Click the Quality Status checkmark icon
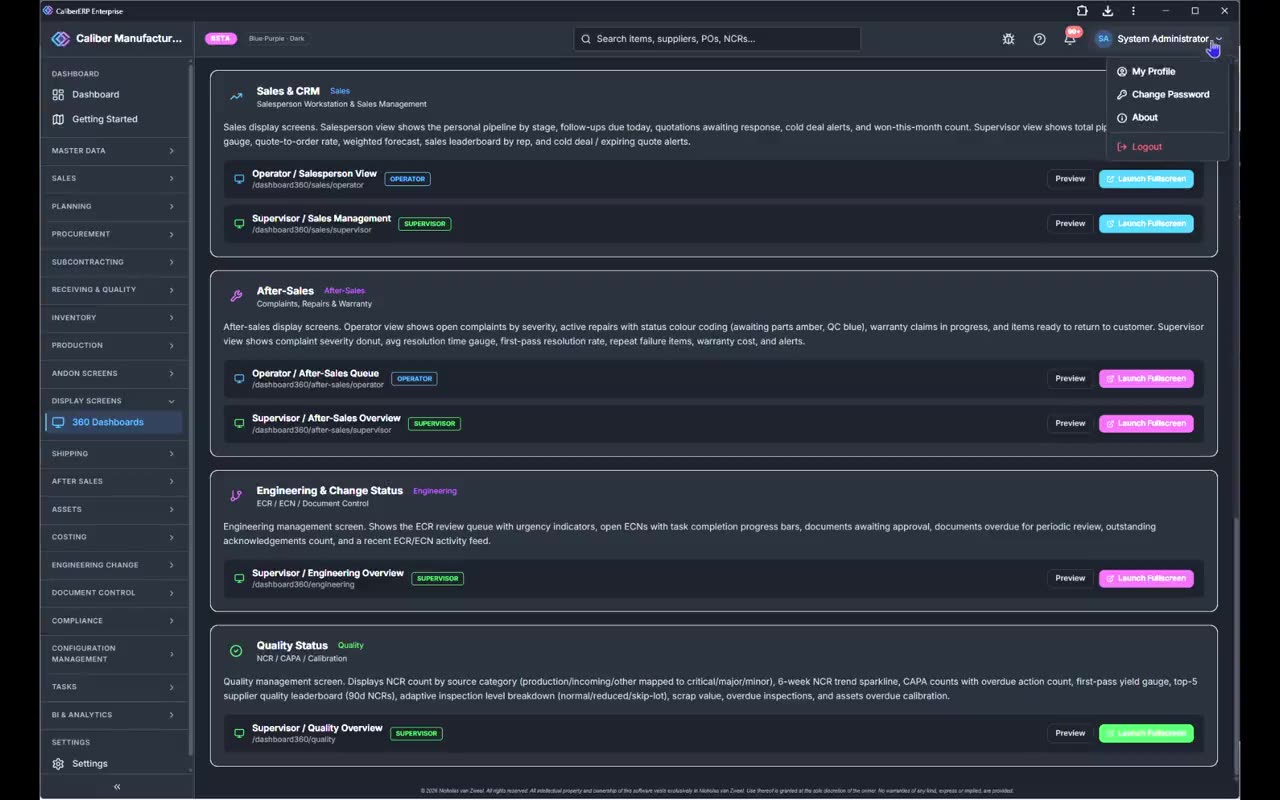This screenshot has width=1280, height=800. click(236, 651)
